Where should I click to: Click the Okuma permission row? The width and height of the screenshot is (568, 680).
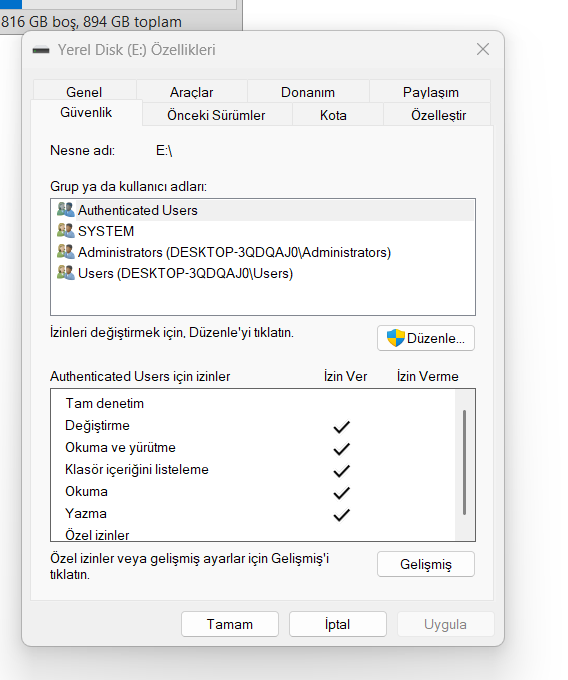pyautogui.click(x=253, y=492)
